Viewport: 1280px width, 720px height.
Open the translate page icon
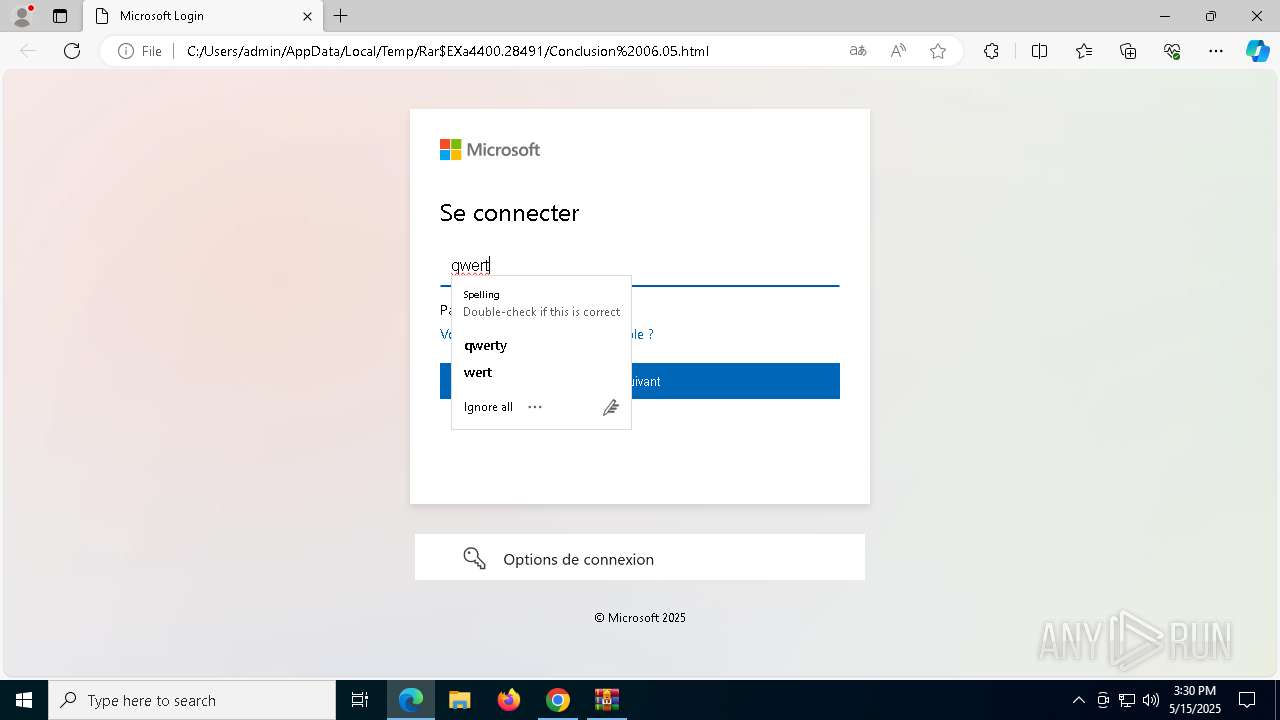tap(858, 51)
